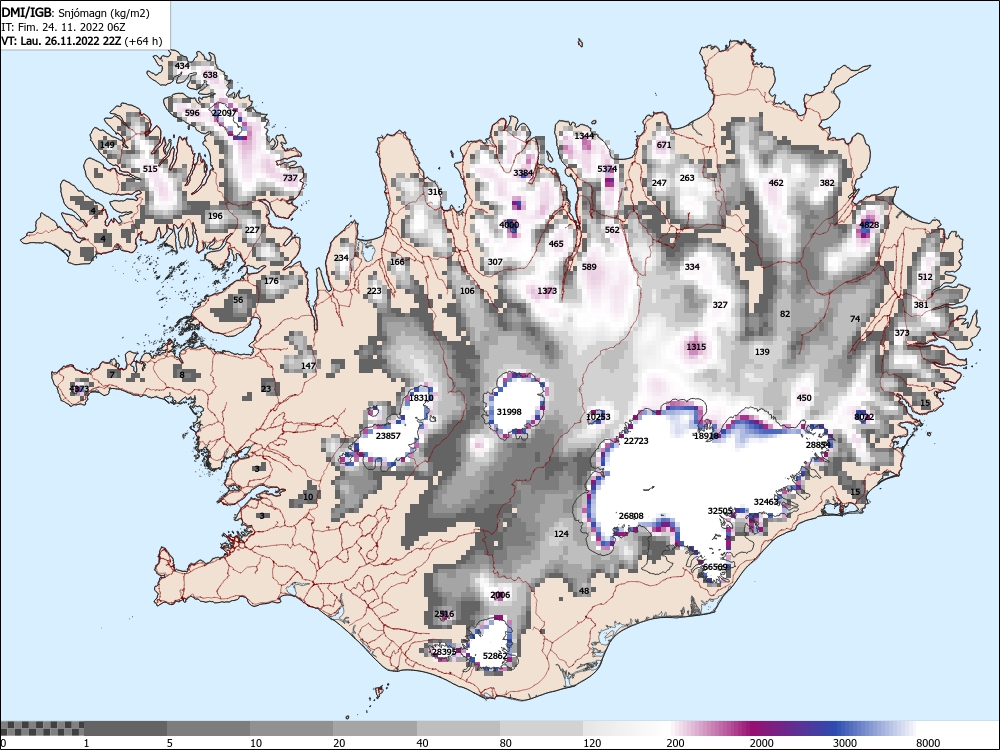Click the snow value '147' on the map
The height and width of the screenshot is (750, 1000).
[x=308, y=365]
